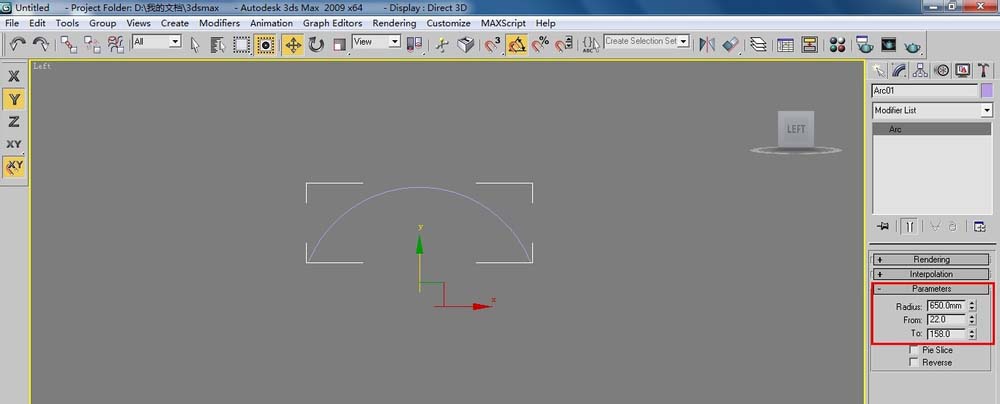The height and width of the screenshot is (404, 1000).
Task: Select the Select and Link tool
Action: [x=69, y=44]
